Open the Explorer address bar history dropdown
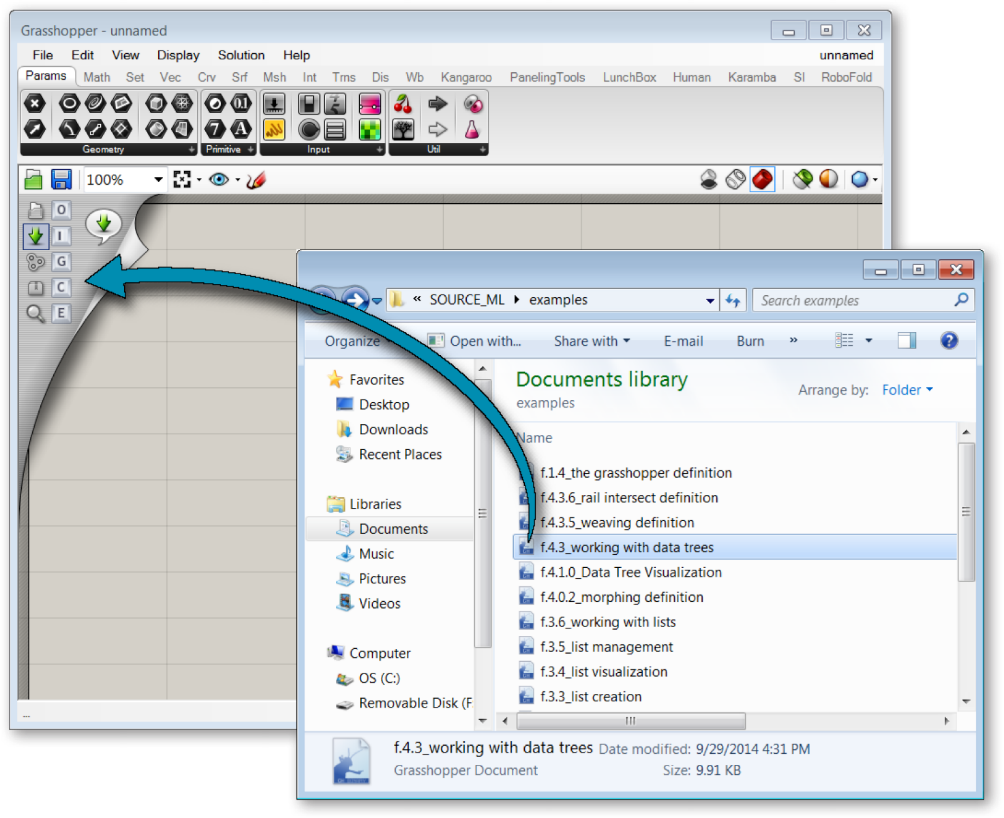The width and height of the screenshot is (1004, 818). (x=710, y=300)
